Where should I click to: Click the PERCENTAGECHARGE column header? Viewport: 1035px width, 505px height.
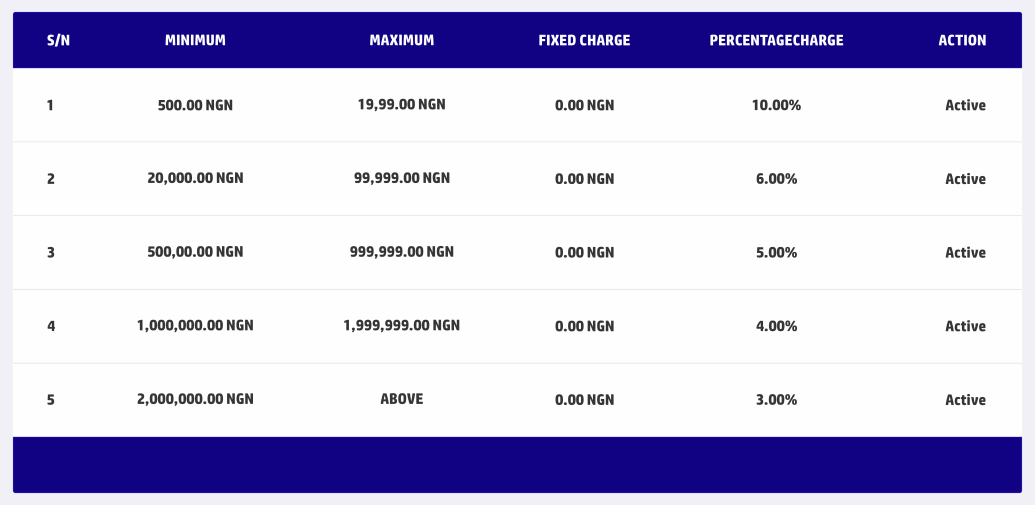(x=776, y=40)
